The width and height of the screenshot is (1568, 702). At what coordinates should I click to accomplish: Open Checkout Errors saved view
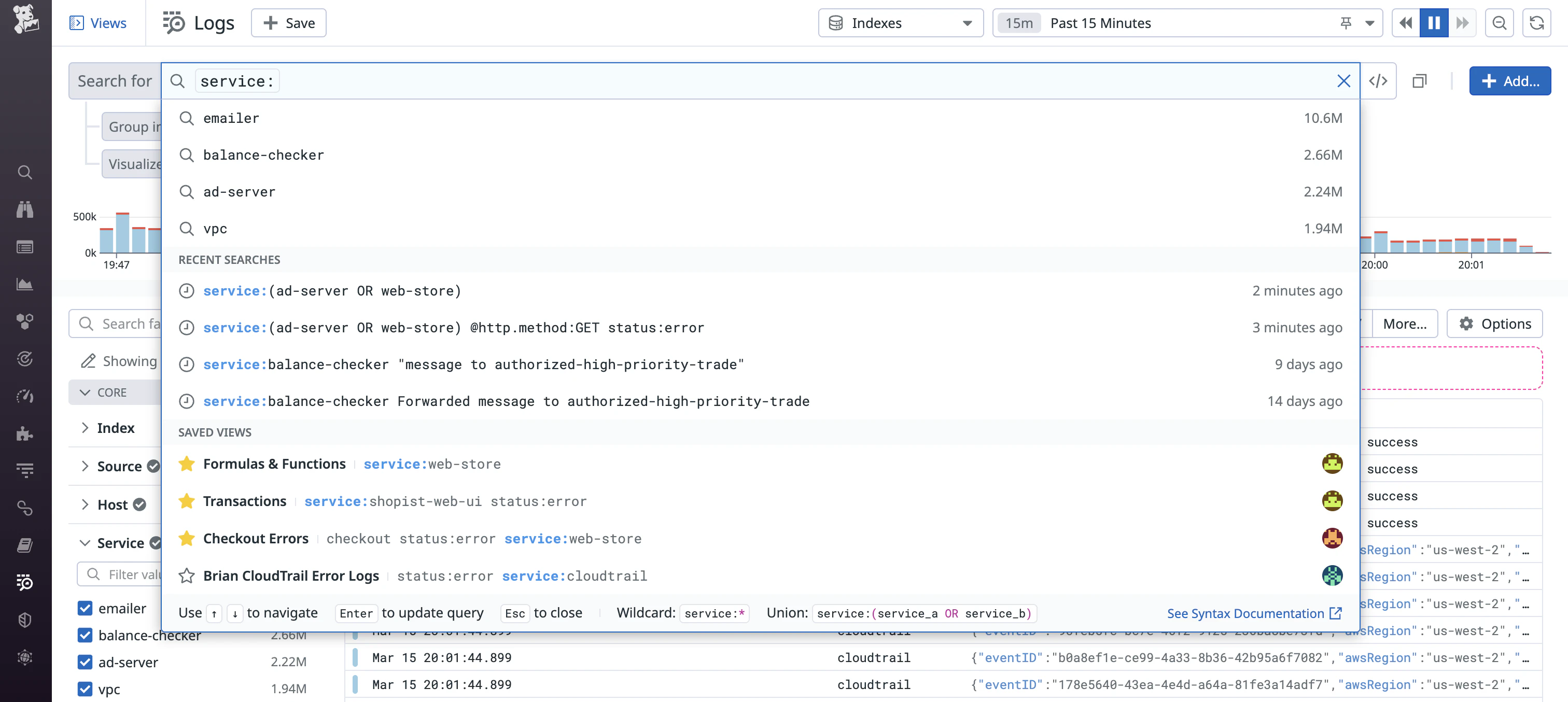click(760, 538)
